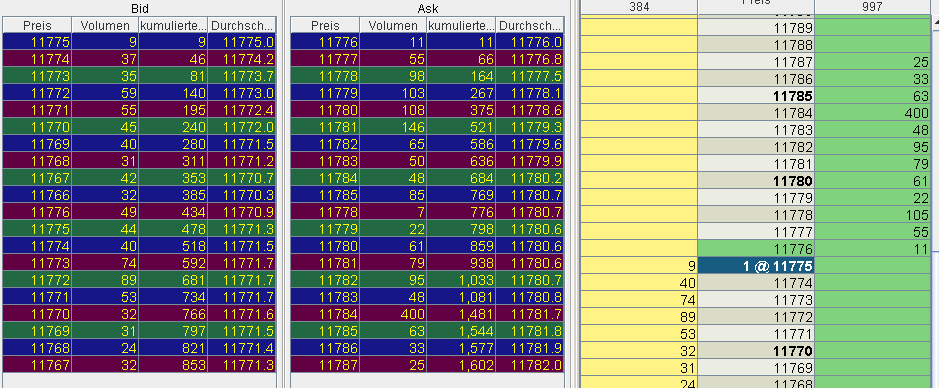Click Ask average price cell 11778.6

[x=530, y=110]
